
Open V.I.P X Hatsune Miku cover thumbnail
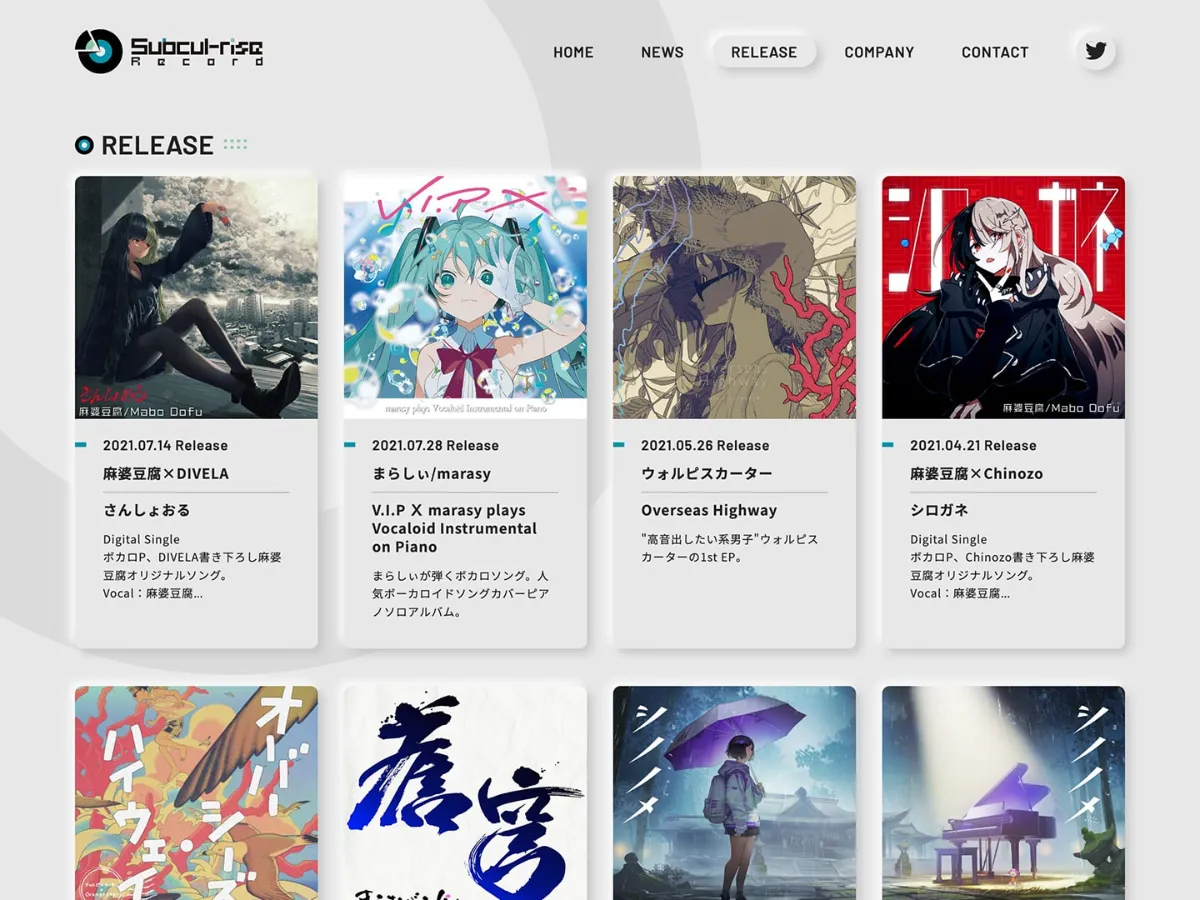(x=465, y=297)
